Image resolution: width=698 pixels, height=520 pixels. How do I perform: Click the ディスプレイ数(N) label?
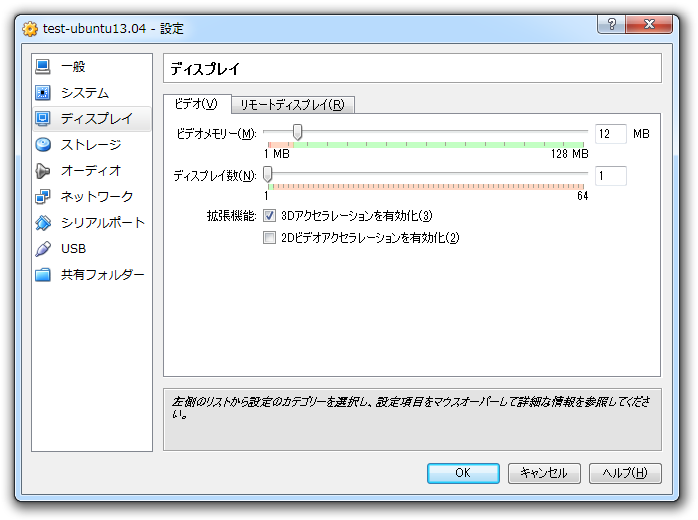(x=215, y=176)
